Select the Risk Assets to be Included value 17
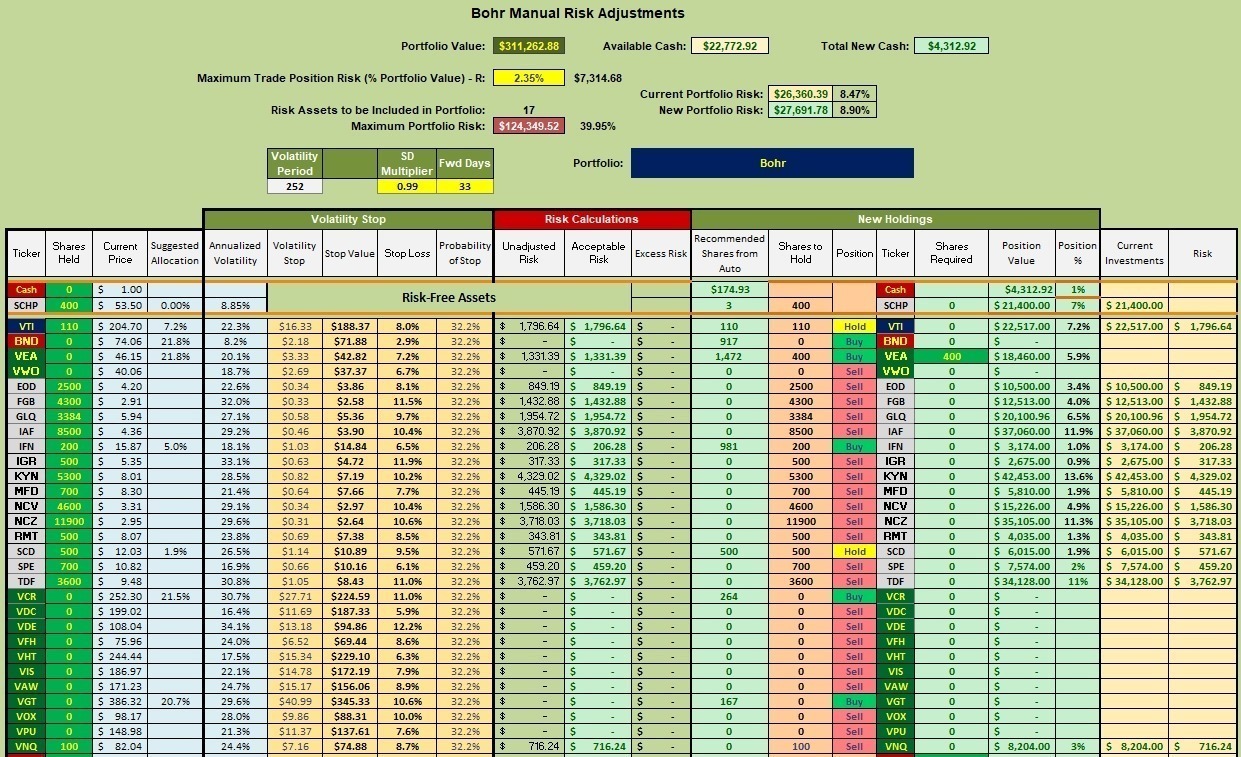This screenshot has width=1241, height=757. tap(528, 110)
